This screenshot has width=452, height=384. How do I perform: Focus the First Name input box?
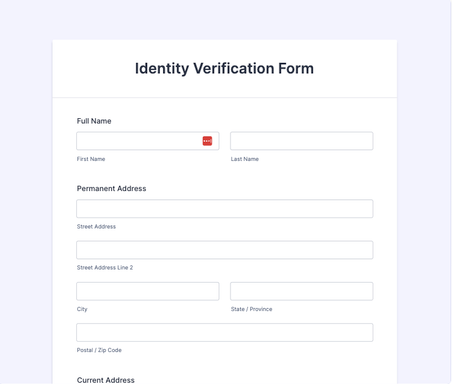(x=148, y=141)
